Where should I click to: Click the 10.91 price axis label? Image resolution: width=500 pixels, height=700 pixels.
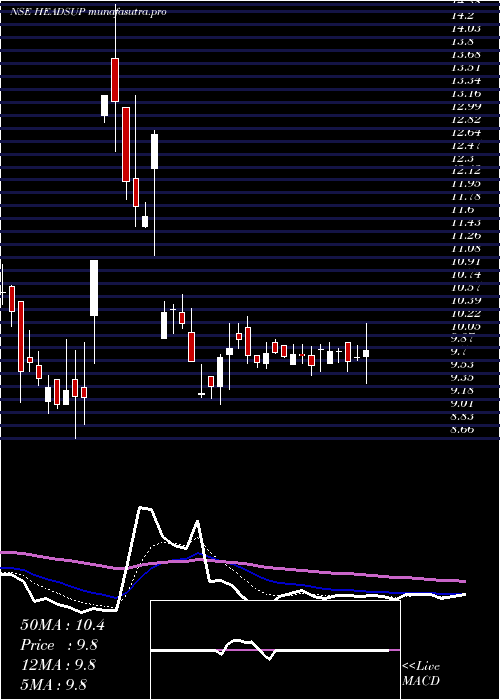[466, 261]
